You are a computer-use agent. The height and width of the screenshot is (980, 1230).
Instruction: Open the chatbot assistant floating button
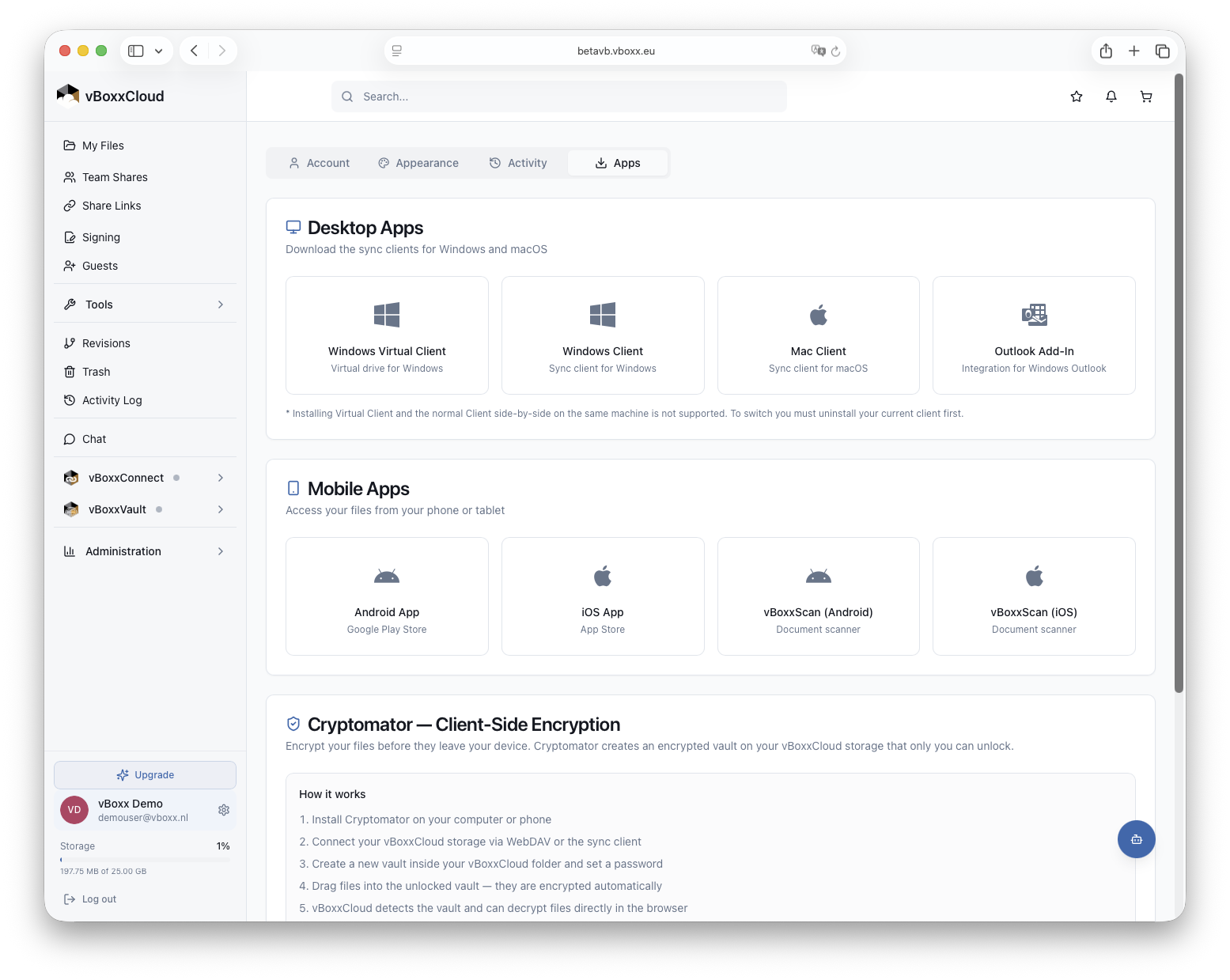click(1137, 839)
